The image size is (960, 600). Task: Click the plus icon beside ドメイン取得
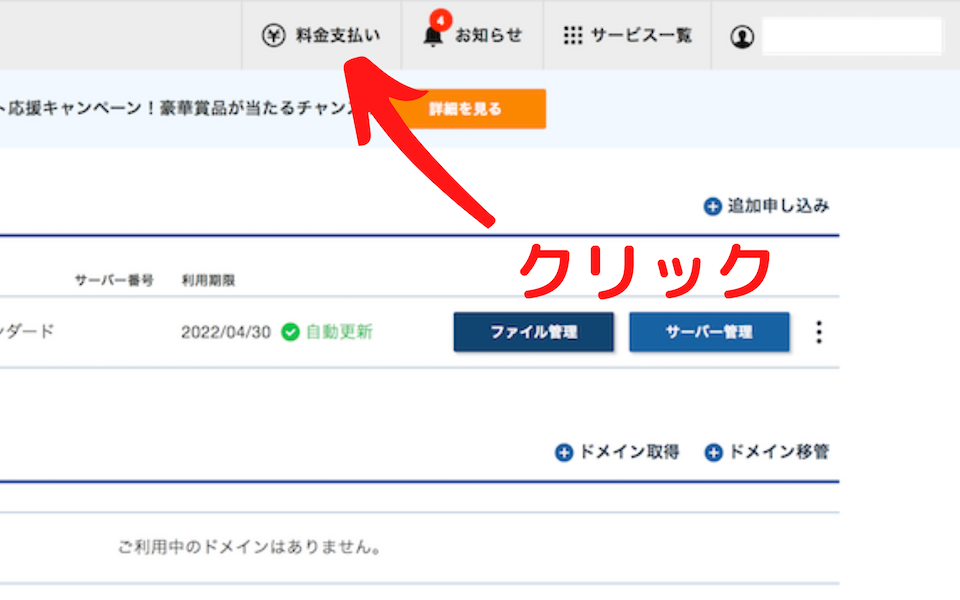click(564, 452)
